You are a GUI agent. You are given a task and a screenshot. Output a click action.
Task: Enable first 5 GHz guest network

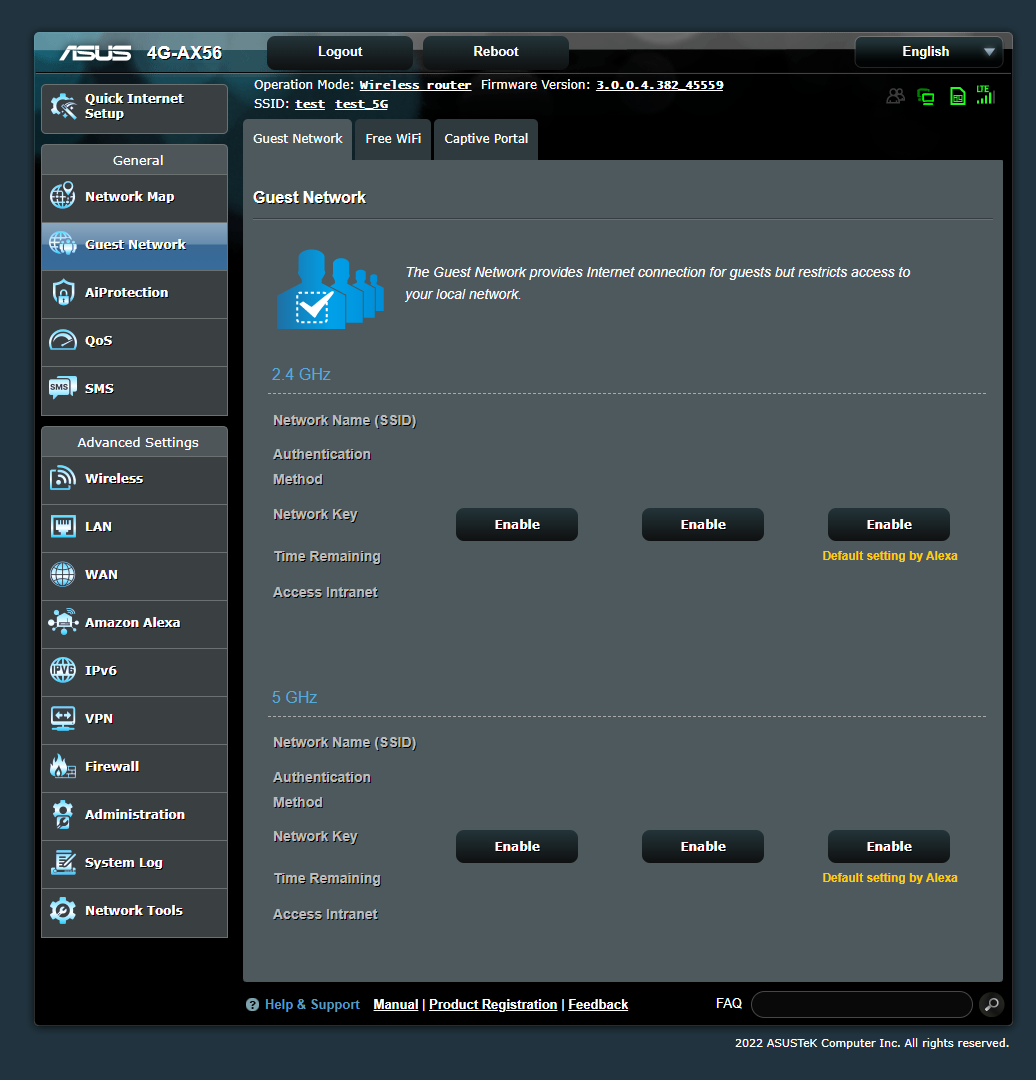pyautogui.click(x=517, y=847)
